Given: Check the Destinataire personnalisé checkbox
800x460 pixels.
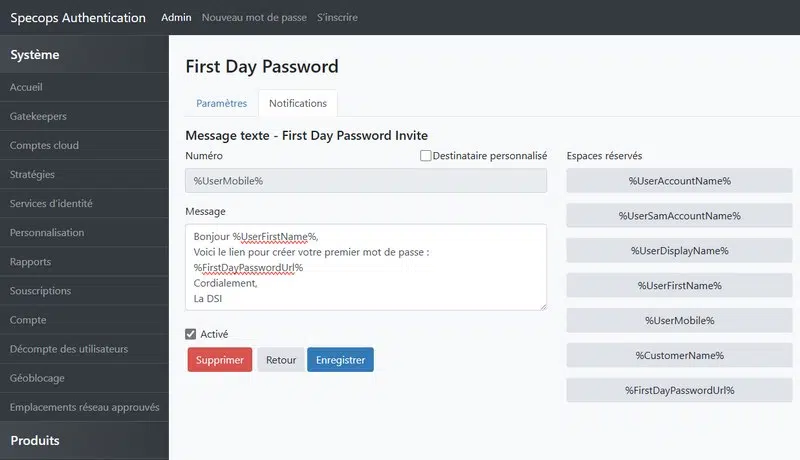Looking at the screenshot, I should (x=426, y=156).
